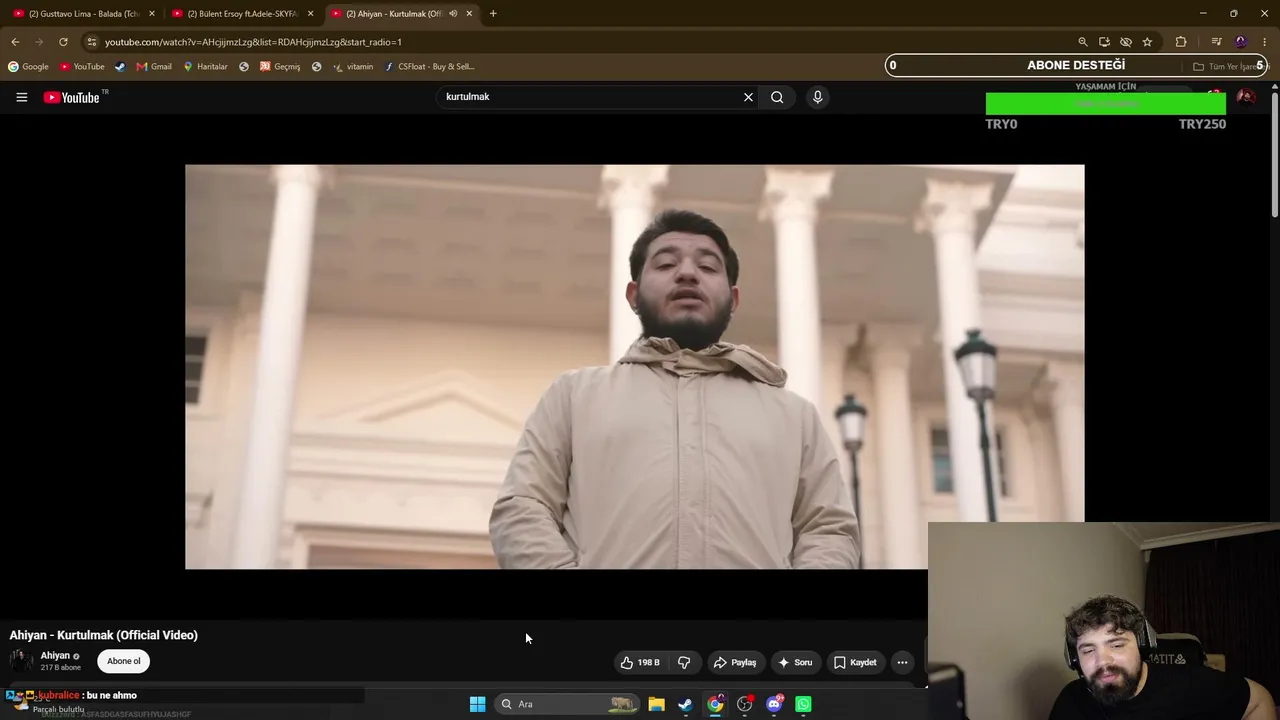The width and height of the screenshot is (1280, 720).
Task: Bookmark this page with the star
Action: point(1147,42)
